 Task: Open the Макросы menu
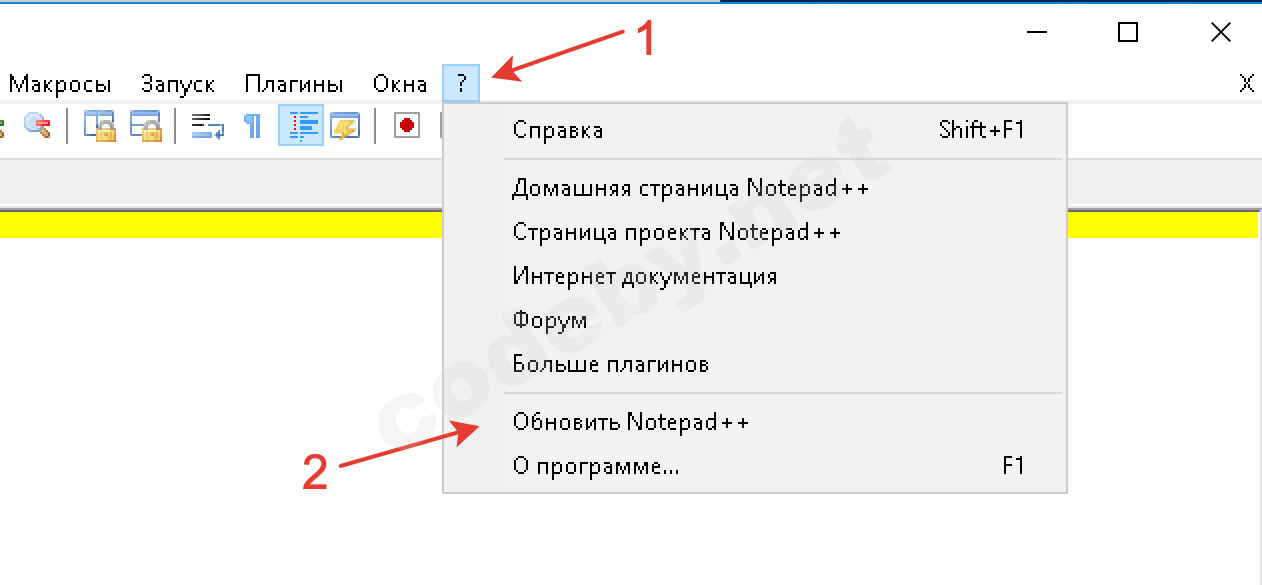[60, 84]
